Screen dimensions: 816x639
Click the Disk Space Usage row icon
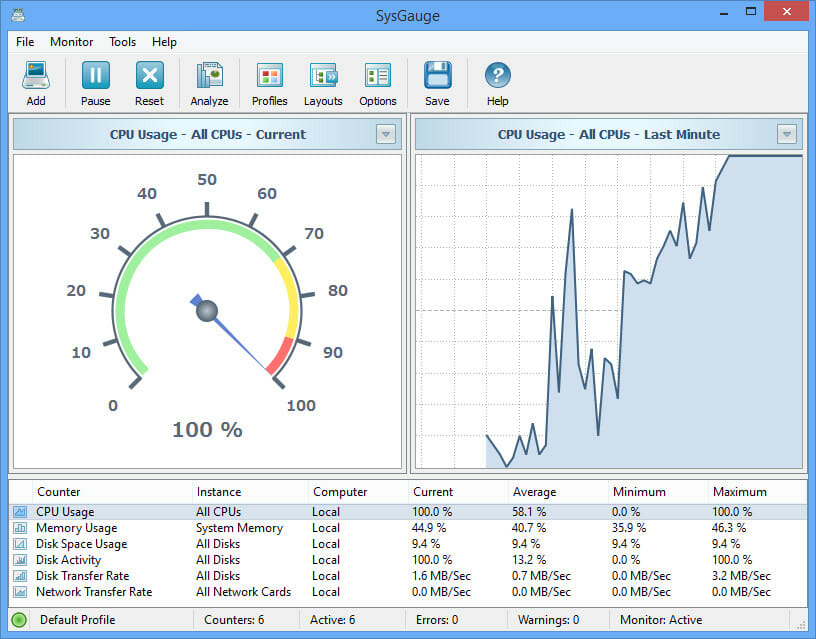pyautogui.click(x=20, y=544)
